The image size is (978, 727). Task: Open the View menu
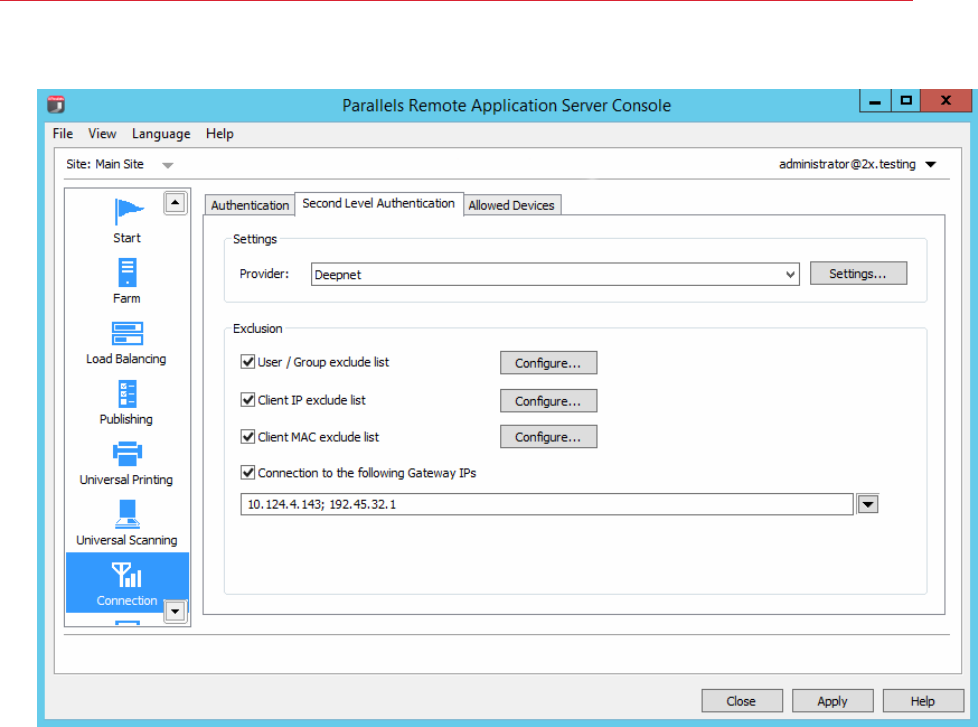102,133
